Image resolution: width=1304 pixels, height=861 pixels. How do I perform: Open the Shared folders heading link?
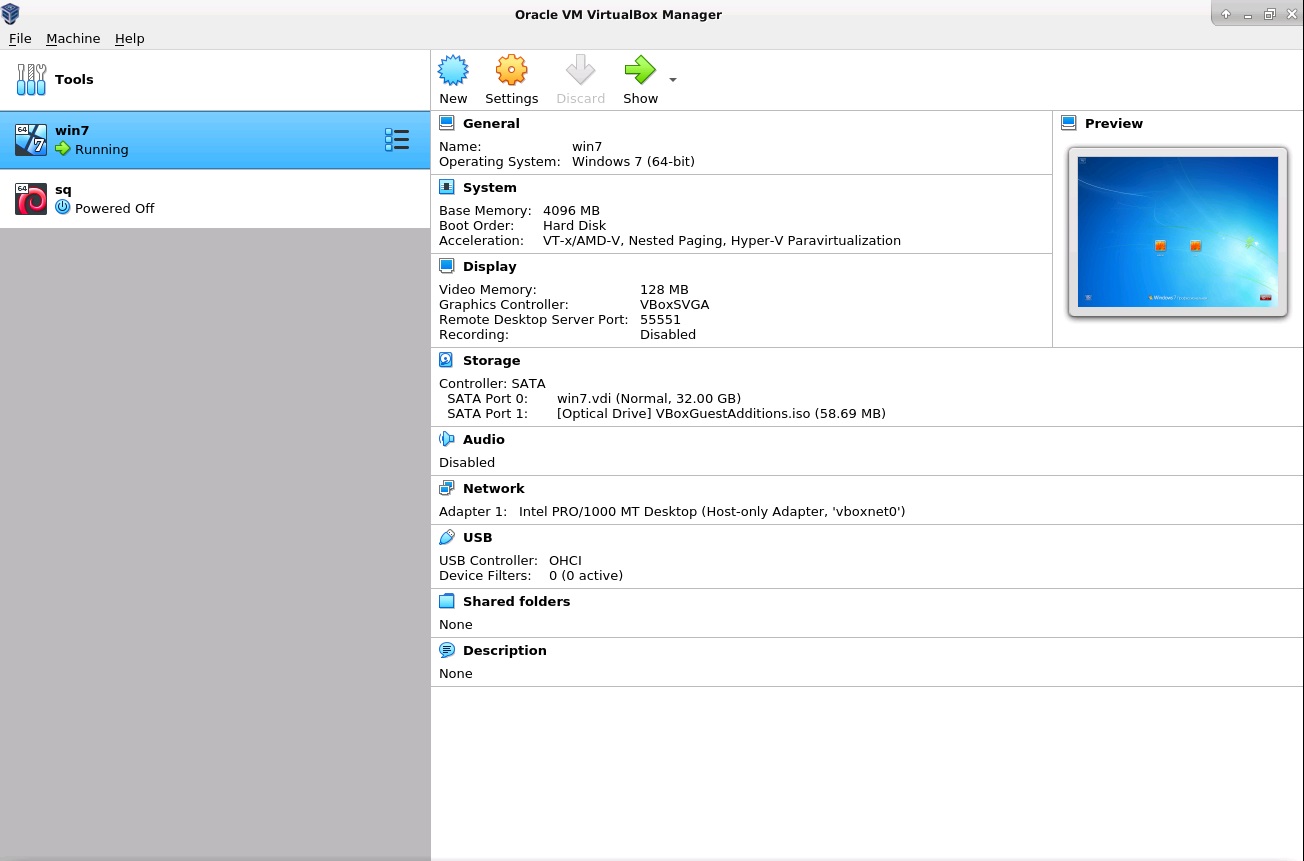[517, 601]
